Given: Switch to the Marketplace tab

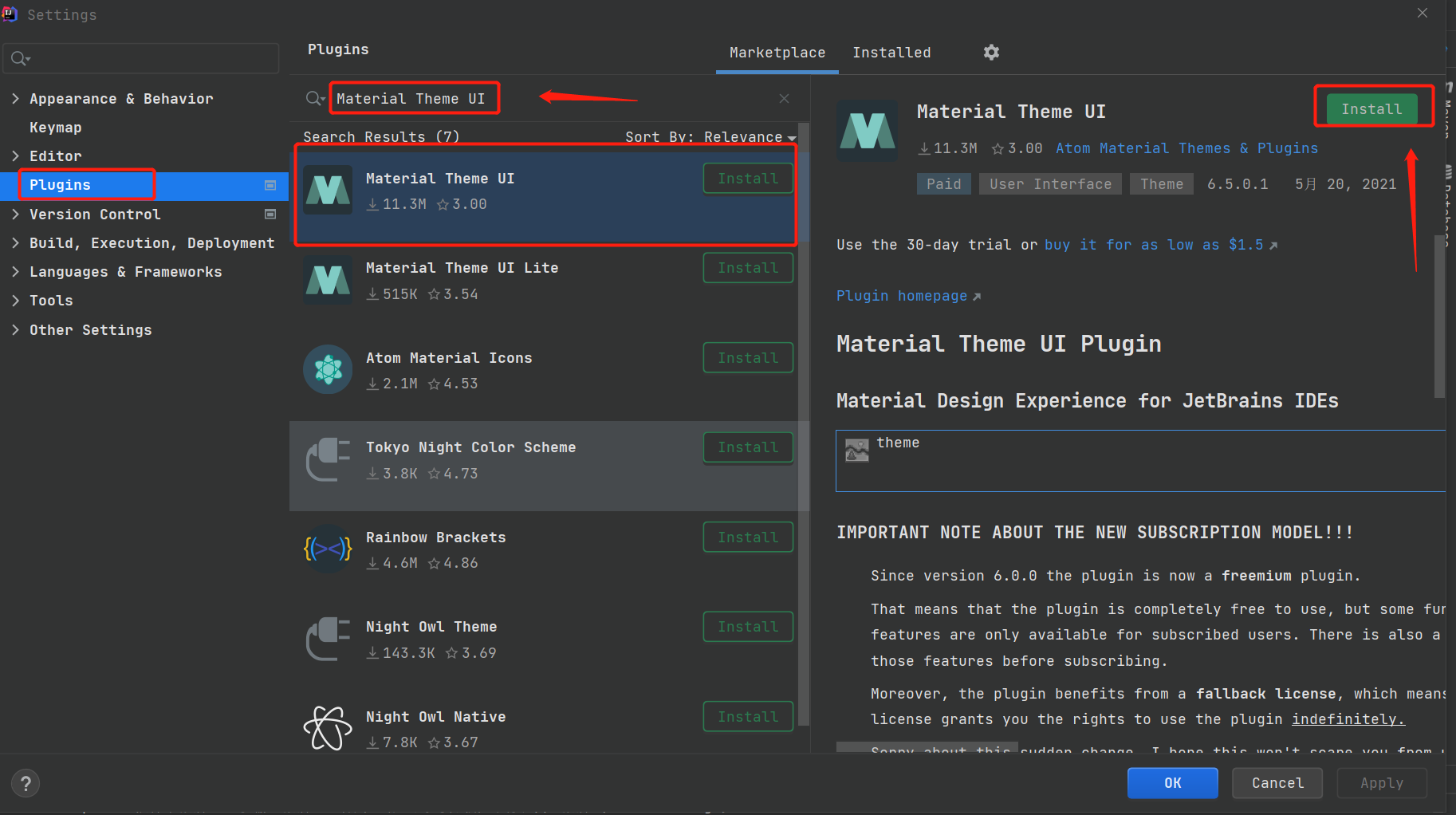Looking at the screenshot, I should click(x=777, y=53).
